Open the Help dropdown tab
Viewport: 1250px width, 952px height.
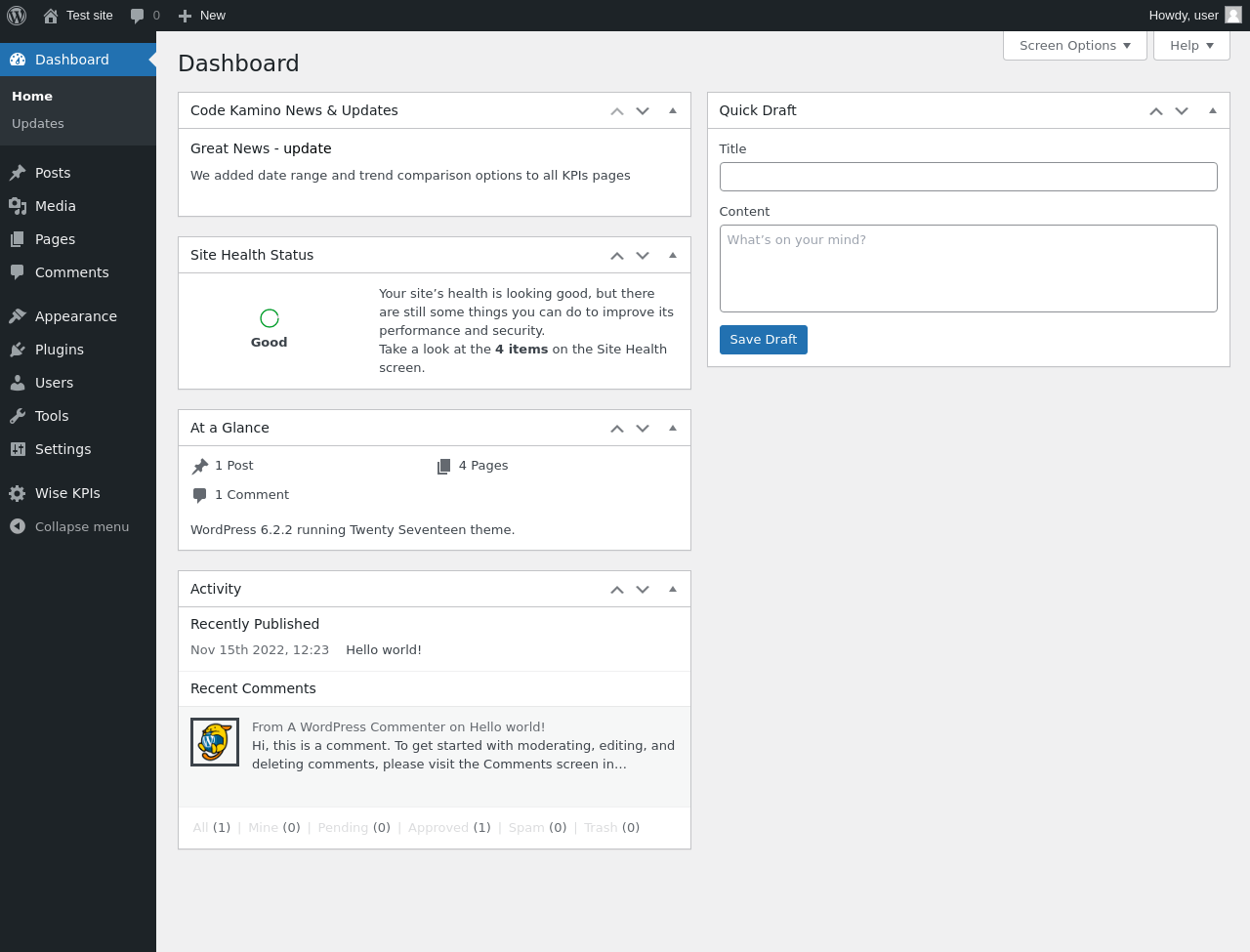[x=1191, y=46]
